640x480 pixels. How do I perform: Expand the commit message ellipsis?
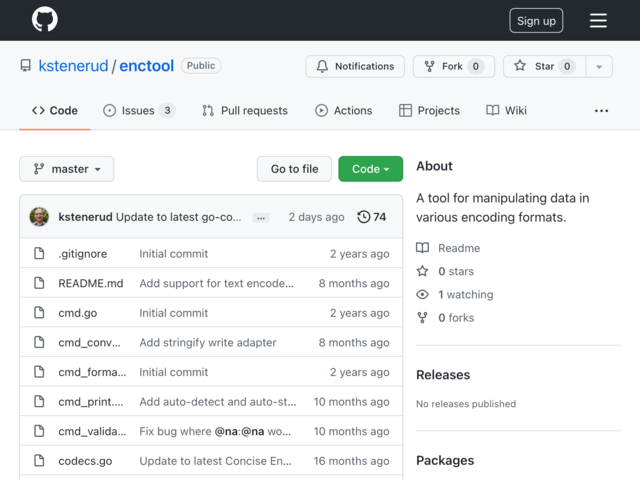pos(261,218)
